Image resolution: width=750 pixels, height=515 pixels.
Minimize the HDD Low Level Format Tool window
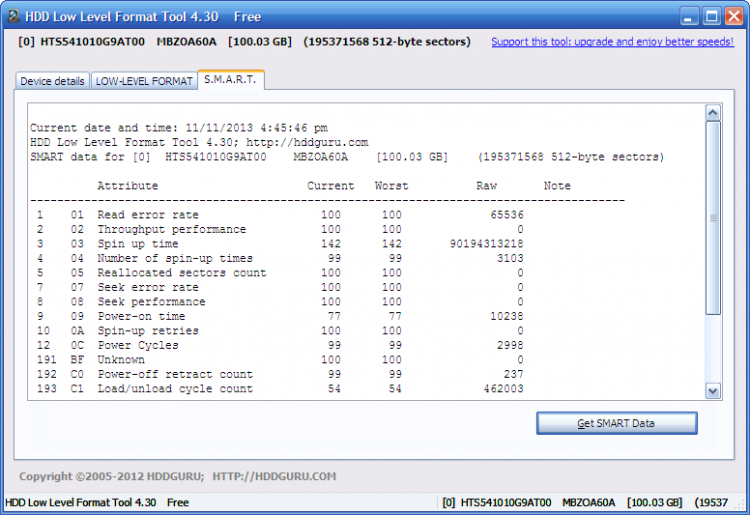point(688,17)
